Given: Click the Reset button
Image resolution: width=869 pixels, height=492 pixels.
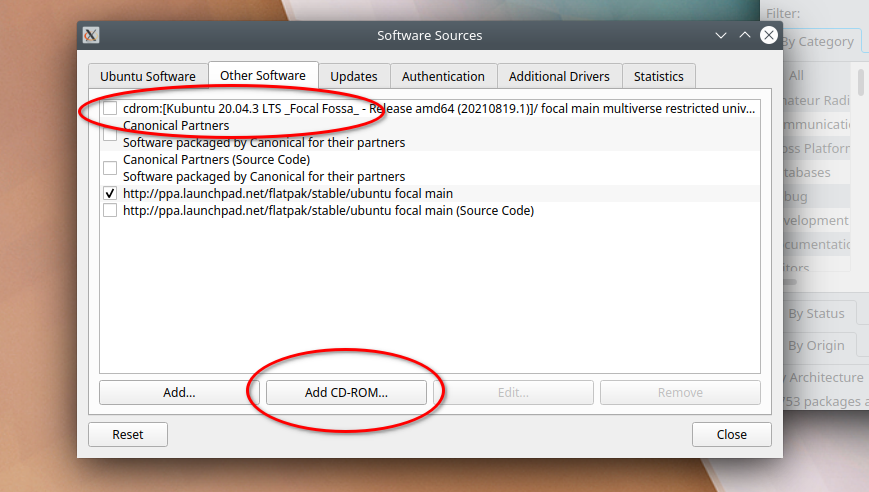Looking at the screenshot, I should pos(128,435).
